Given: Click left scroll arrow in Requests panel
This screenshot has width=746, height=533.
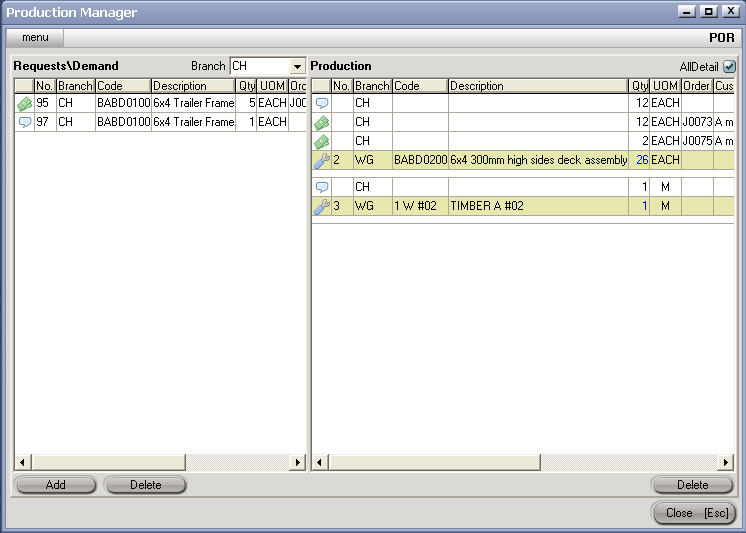Looking at the screenshot, I should click(22, 462).
